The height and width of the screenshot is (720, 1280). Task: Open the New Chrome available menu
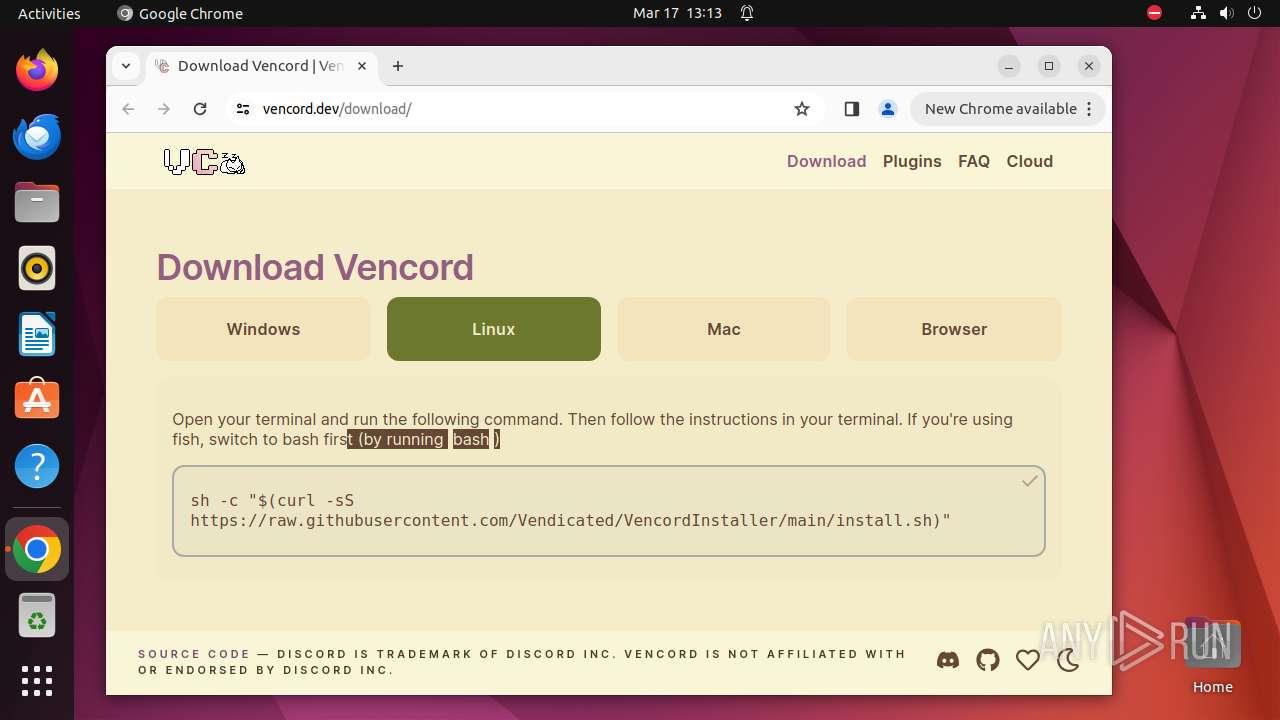(1008, 109)
